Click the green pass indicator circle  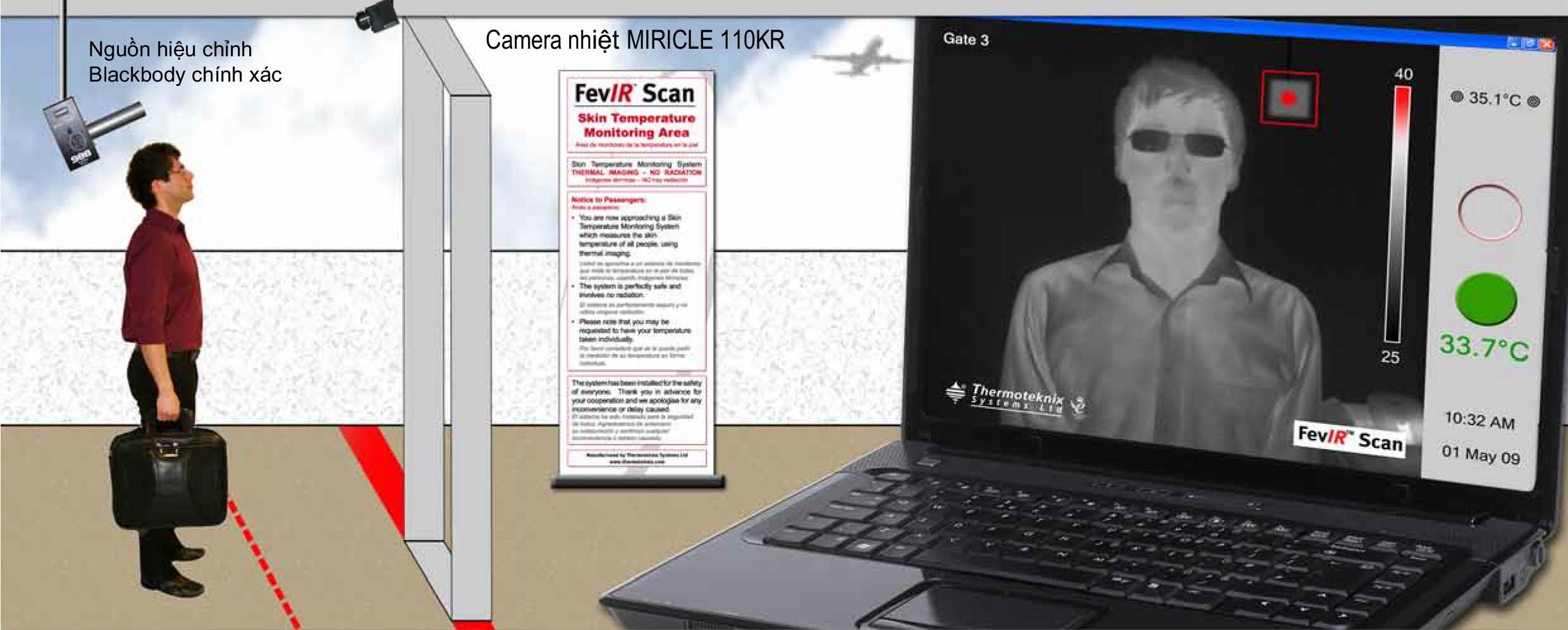[1486, 300]
